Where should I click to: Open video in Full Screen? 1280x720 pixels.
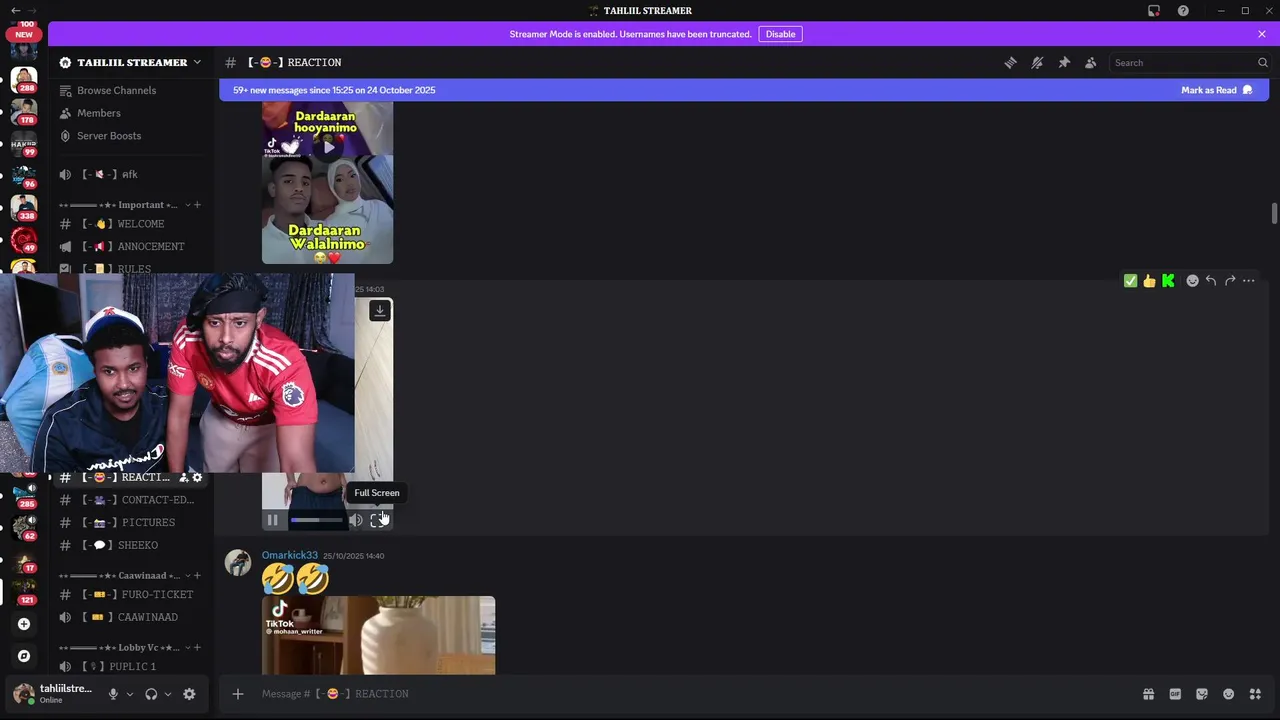point(377,520)
